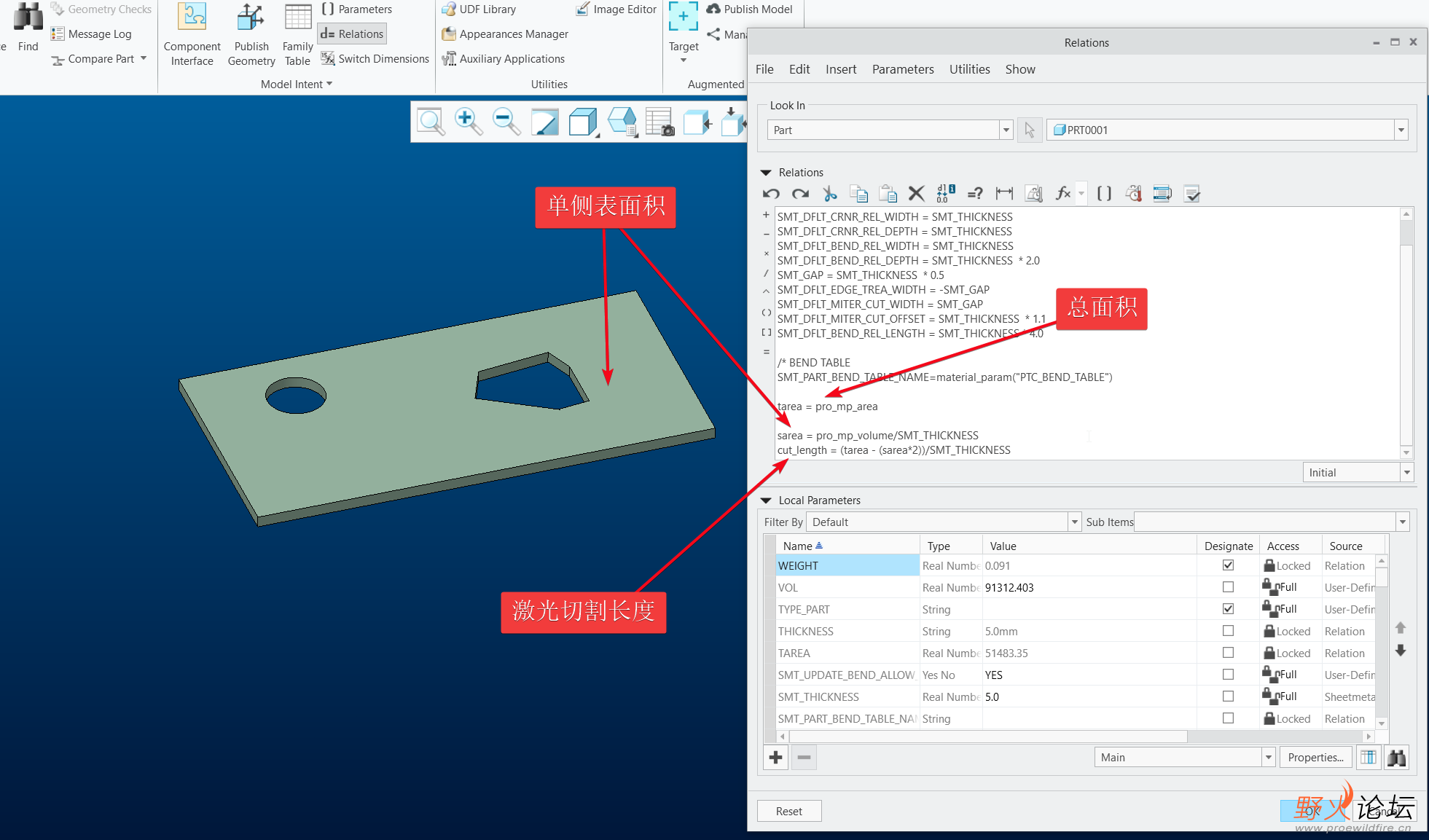Open the Filter By Default dropdown
The width and height of the screenshot is (1429, 840).
pos(1074,522)
